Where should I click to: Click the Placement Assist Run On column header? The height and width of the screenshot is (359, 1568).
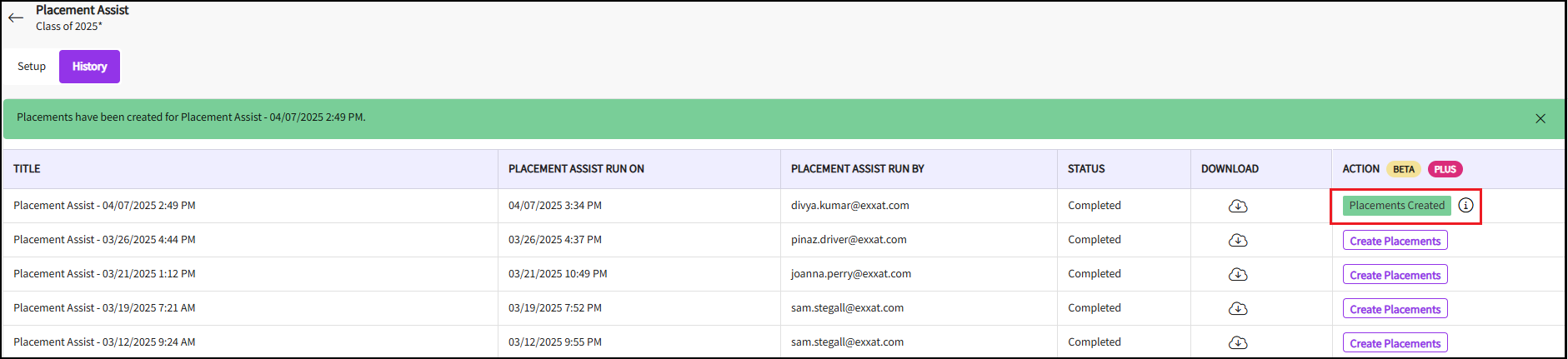pyautogui.click(x=576, y=169)
